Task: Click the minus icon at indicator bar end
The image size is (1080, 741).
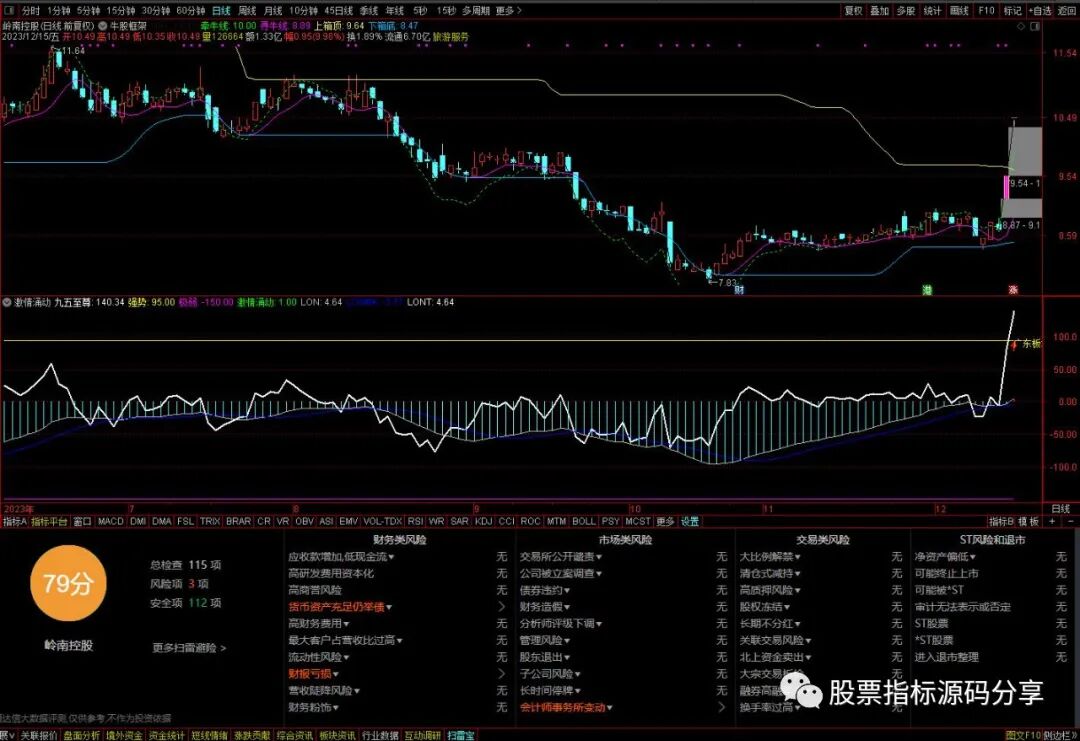Action: tap(1070, 522)
